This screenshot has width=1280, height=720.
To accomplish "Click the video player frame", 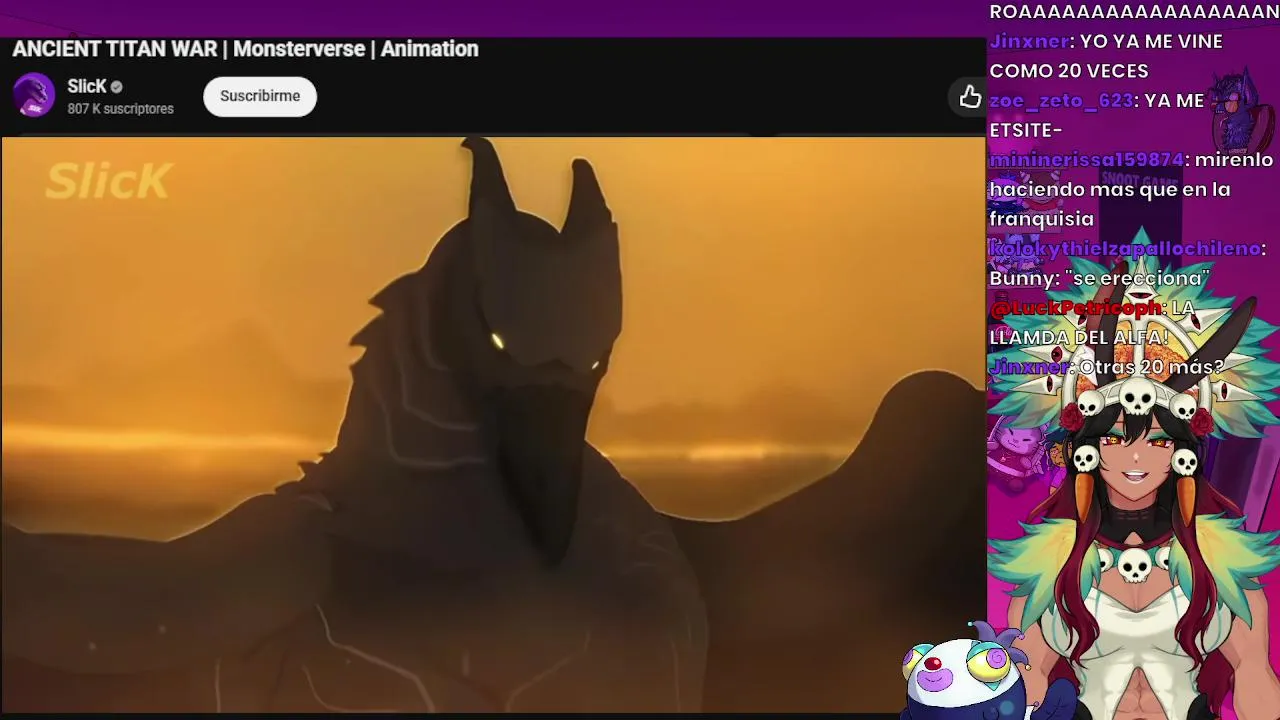I will 493,423.
